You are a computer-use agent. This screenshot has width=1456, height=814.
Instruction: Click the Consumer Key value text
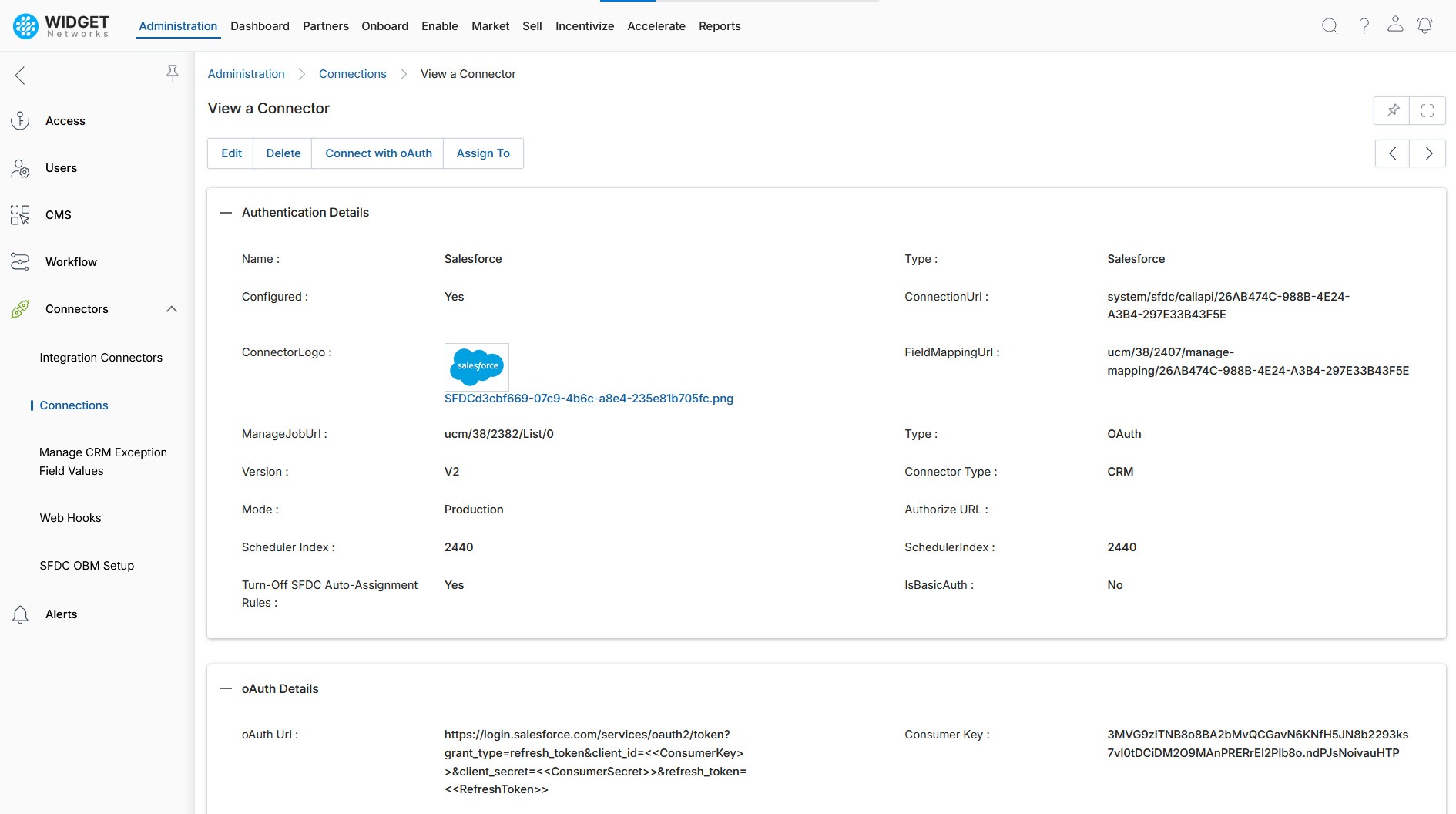1257,744
